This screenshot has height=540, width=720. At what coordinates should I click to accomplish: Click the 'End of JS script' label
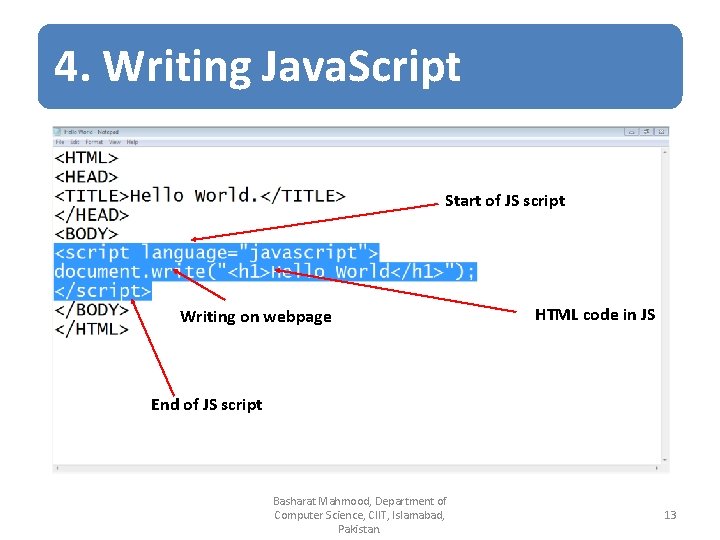pyautogui.click(x=207, y=405)
